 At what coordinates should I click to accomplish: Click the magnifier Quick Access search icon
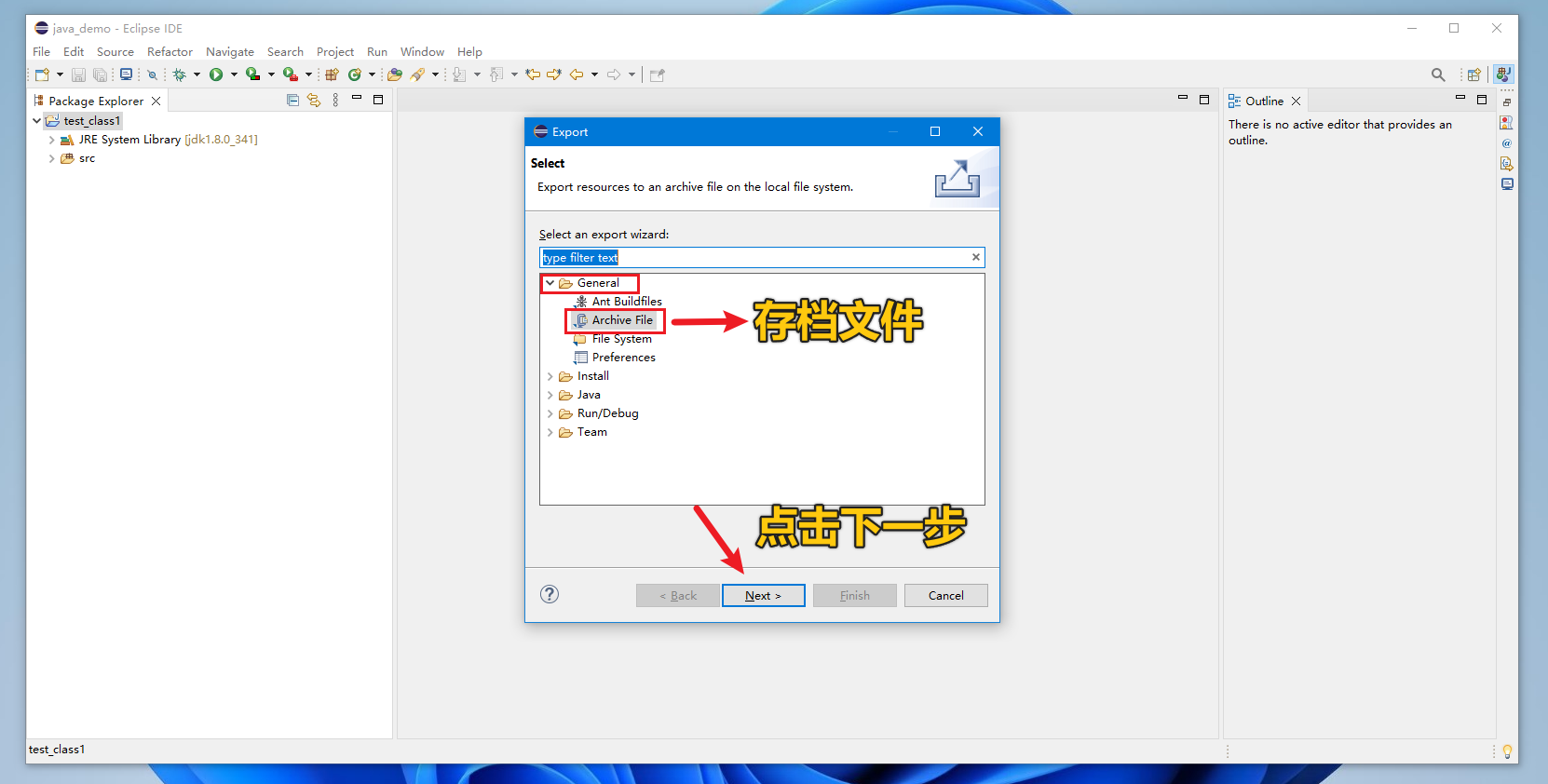1438,74
